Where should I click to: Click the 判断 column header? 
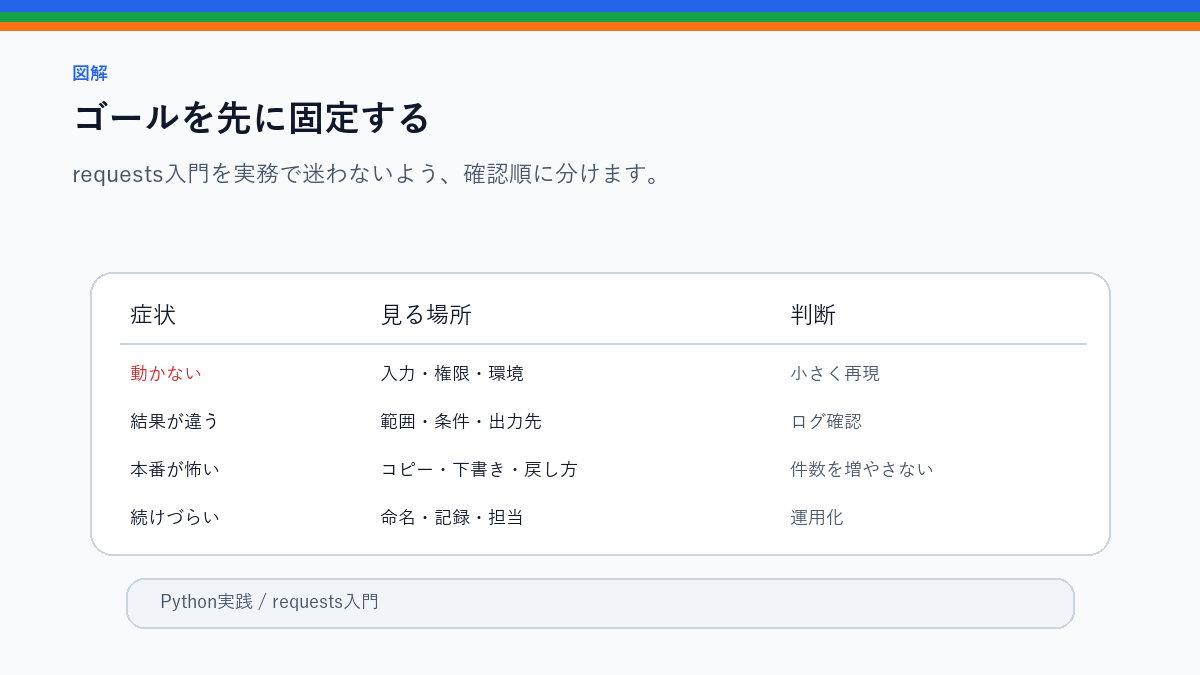click(x=813, y=315)
